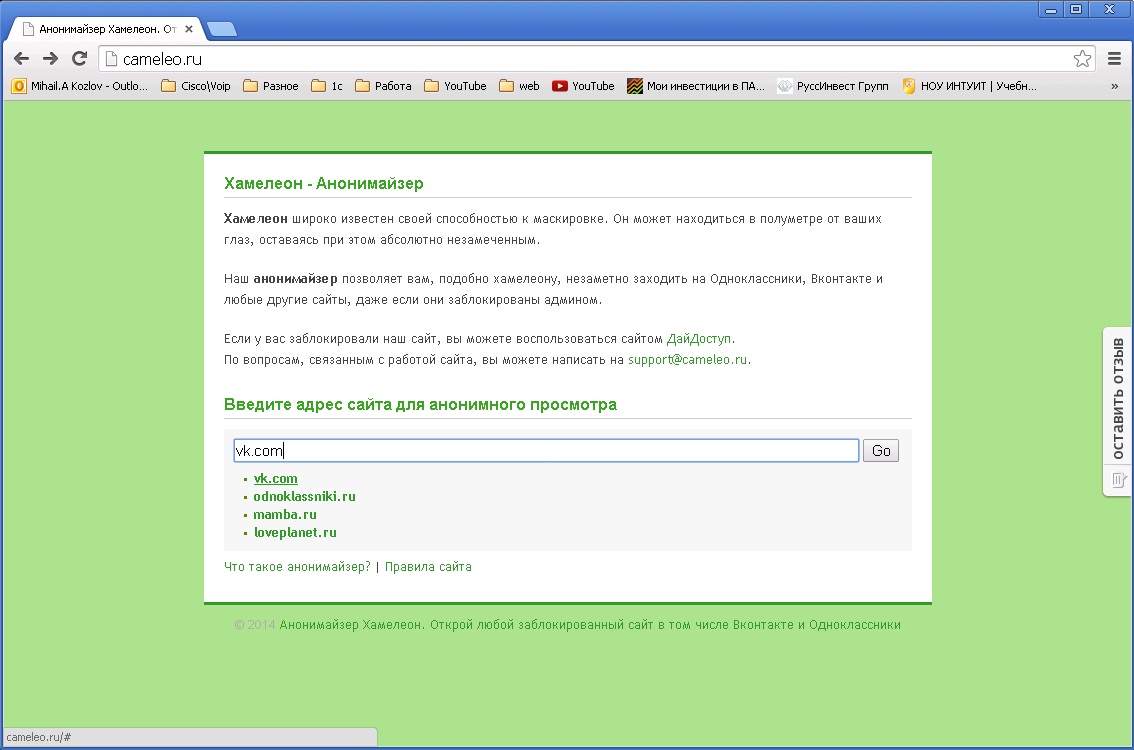Screen dimensions: 1134x750
Task: Open the Cisco\Voip bookmarks folder
Action: [x=196, y=86]
